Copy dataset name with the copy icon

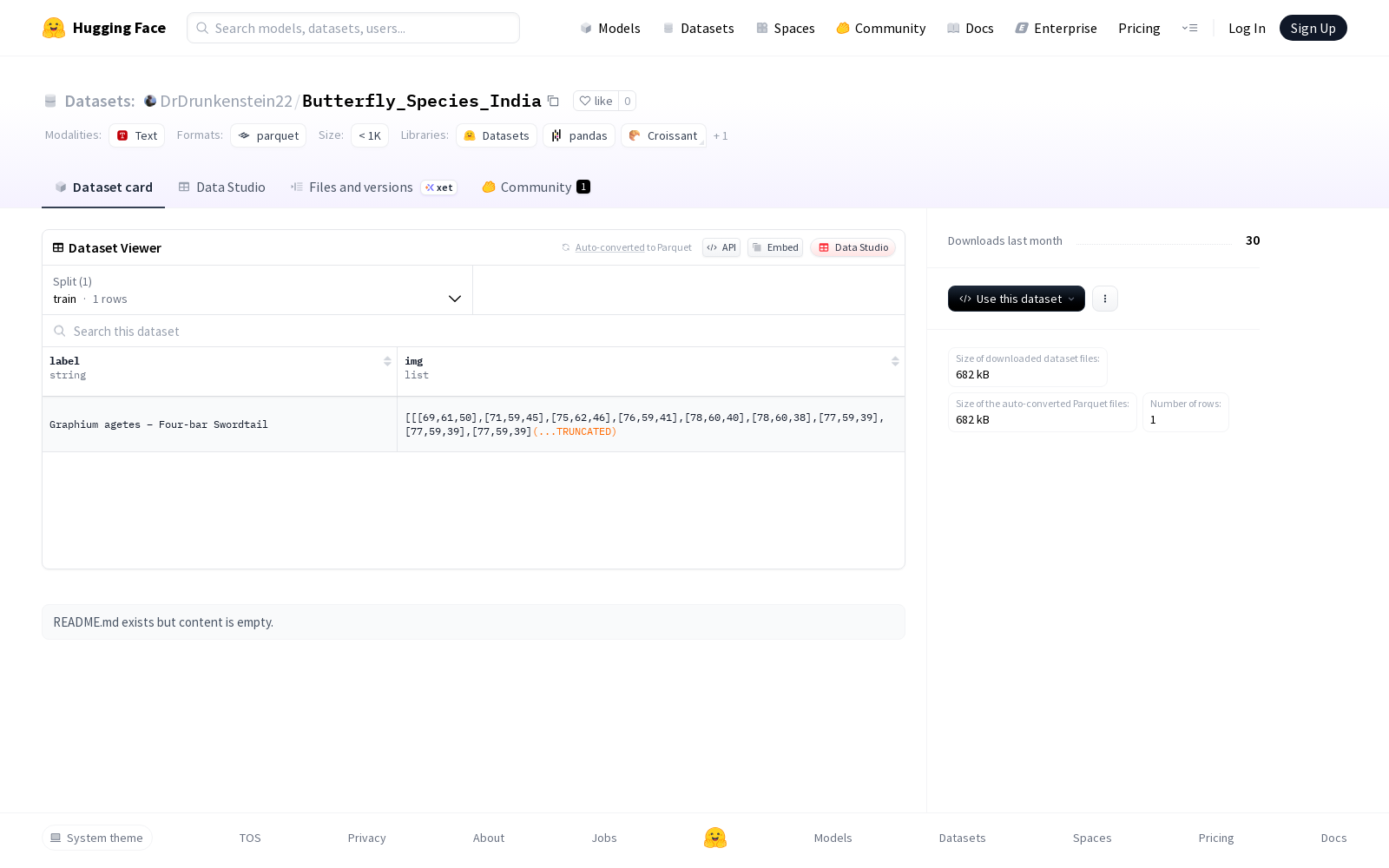(x=553, y=101)
